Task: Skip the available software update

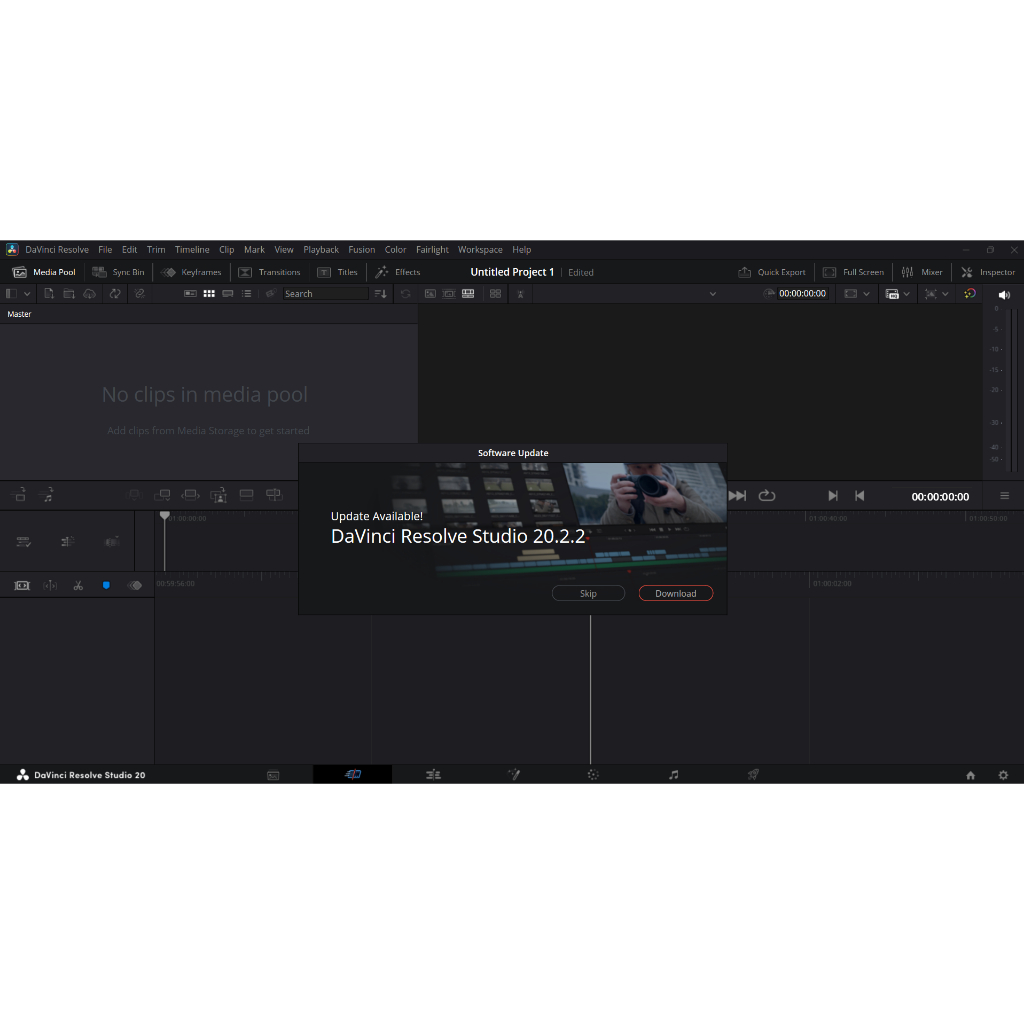Action: click(588, 593)
